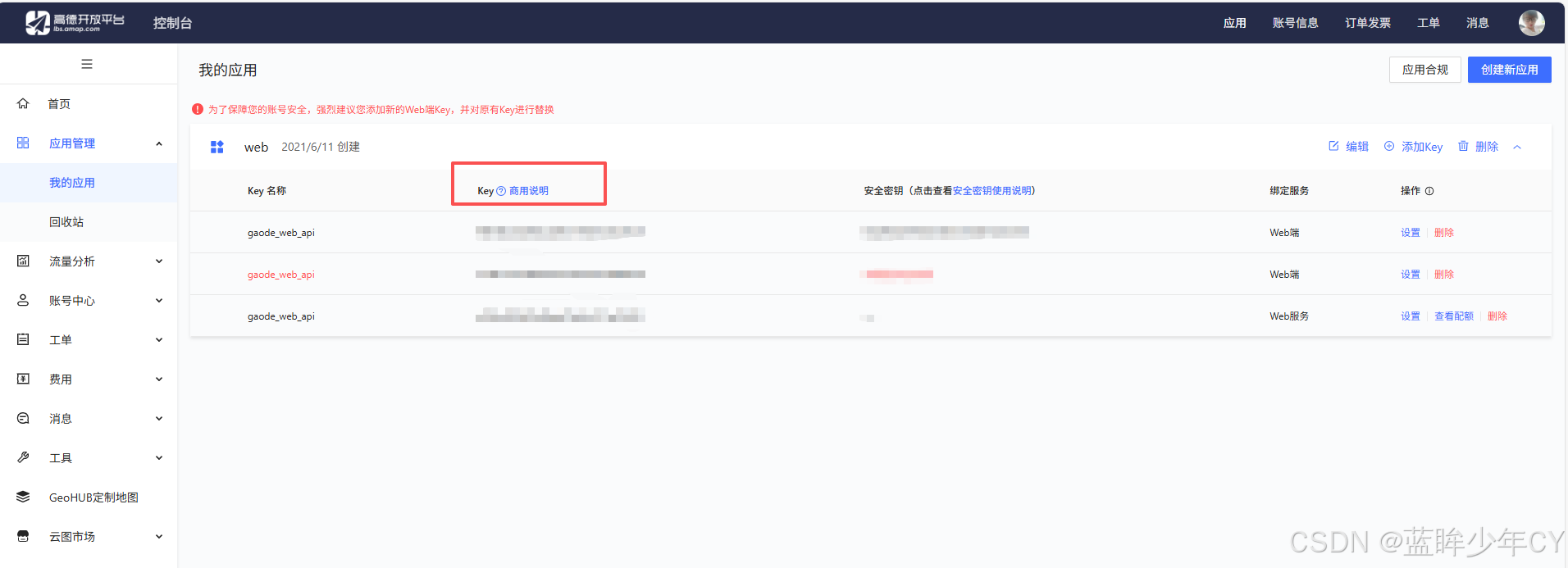Click the red gaode_web_api key name

click(280, 275)
